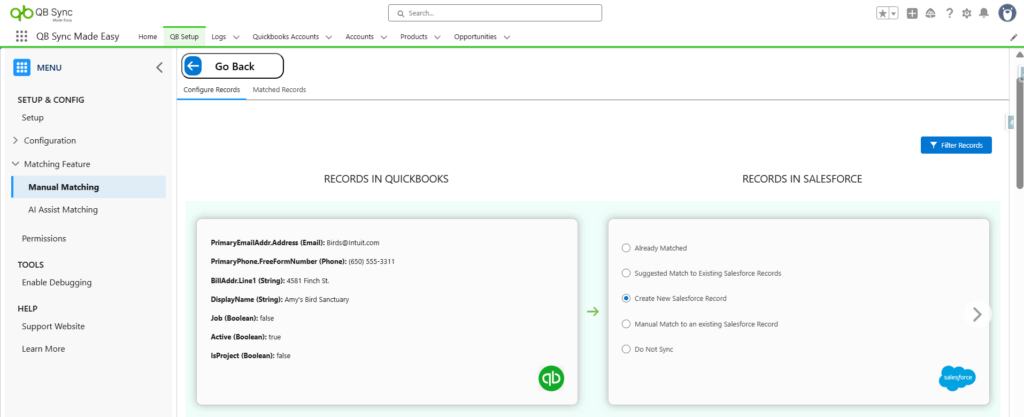
Task: Click the Filter Records button
Action: pyautogui.click(x=956, y=146)
